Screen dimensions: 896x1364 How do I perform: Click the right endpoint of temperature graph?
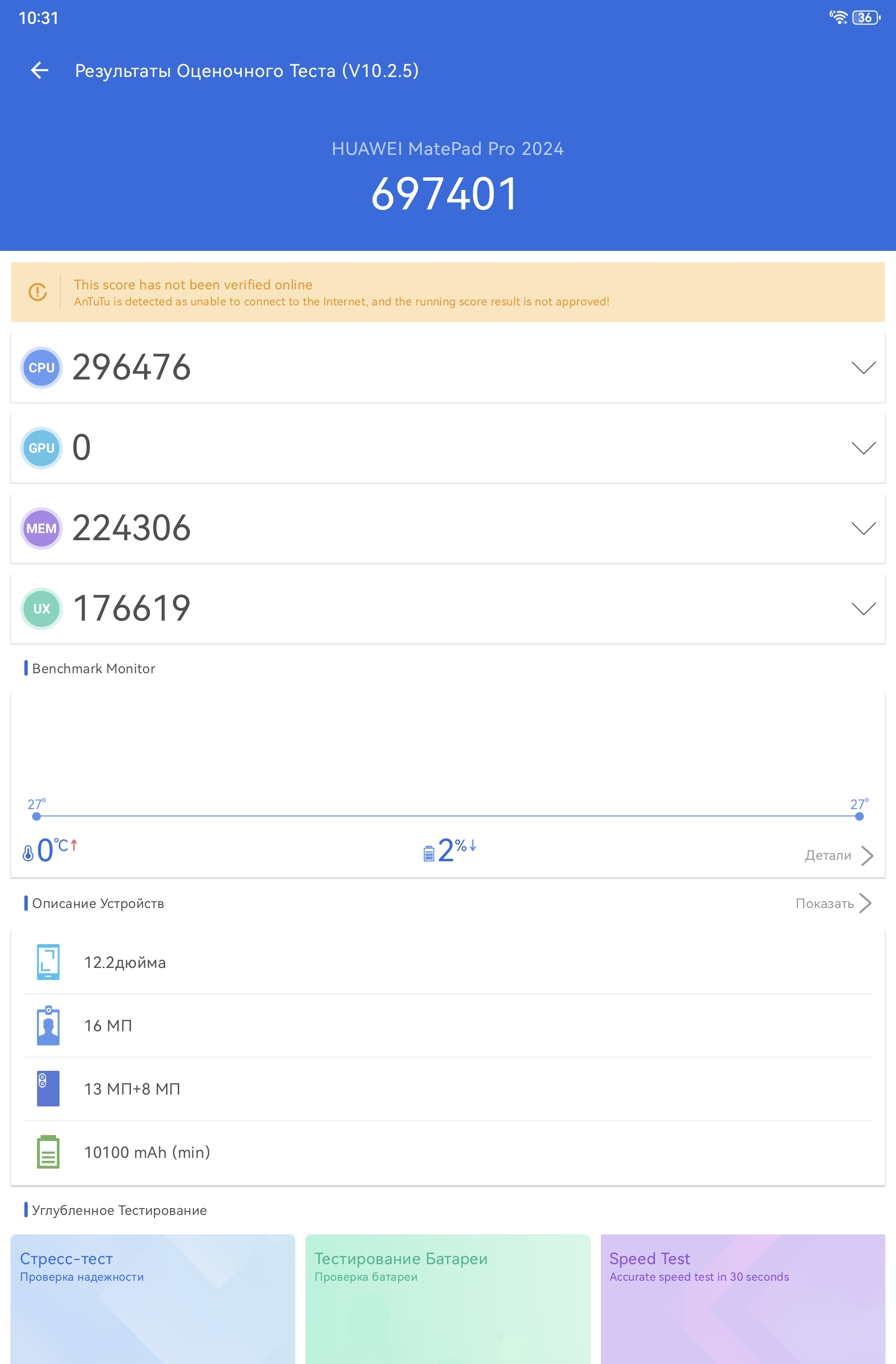(859, 816)
